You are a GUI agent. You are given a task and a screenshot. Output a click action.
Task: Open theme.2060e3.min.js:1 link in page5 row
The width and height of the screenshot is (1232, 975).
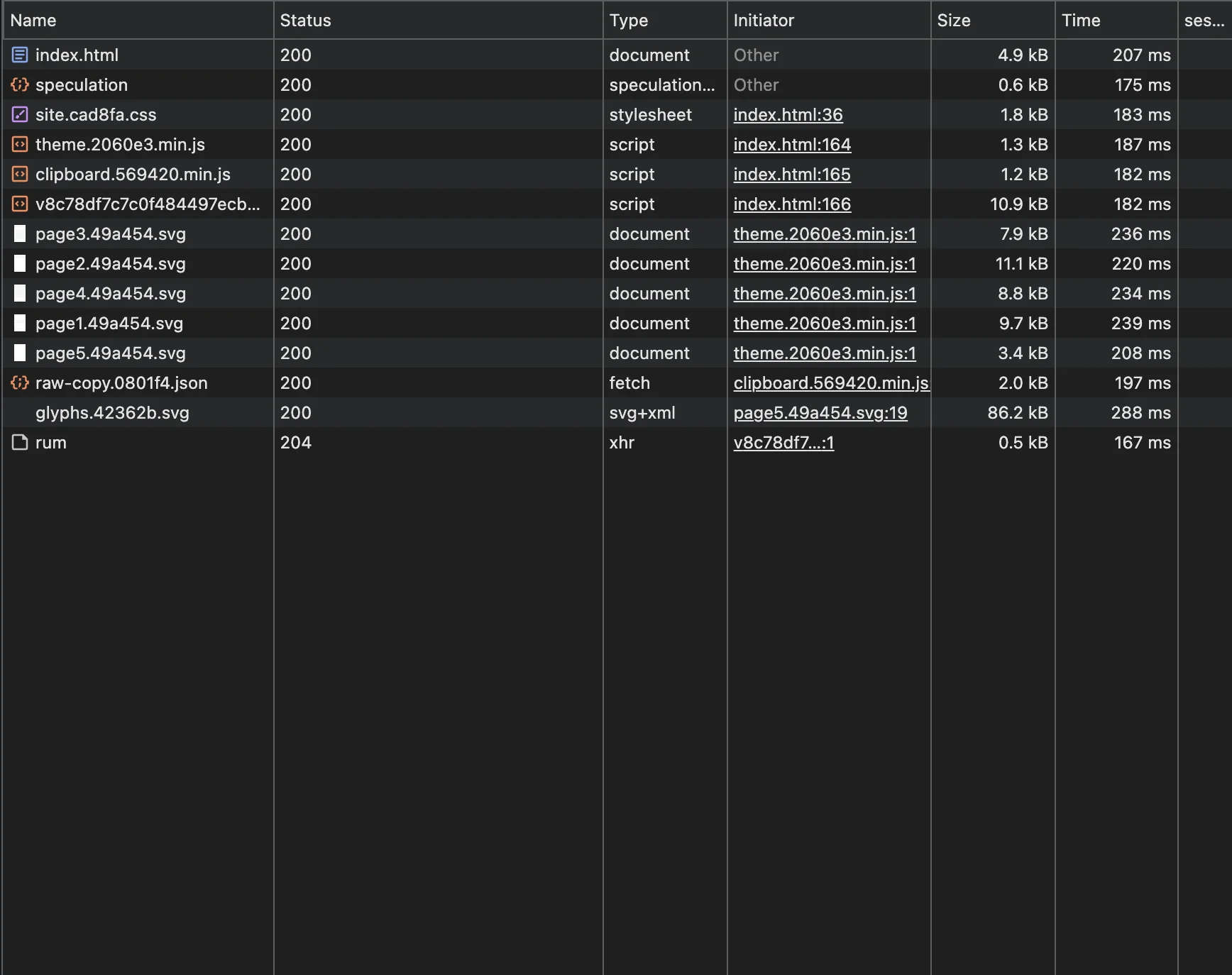point(825,353)
